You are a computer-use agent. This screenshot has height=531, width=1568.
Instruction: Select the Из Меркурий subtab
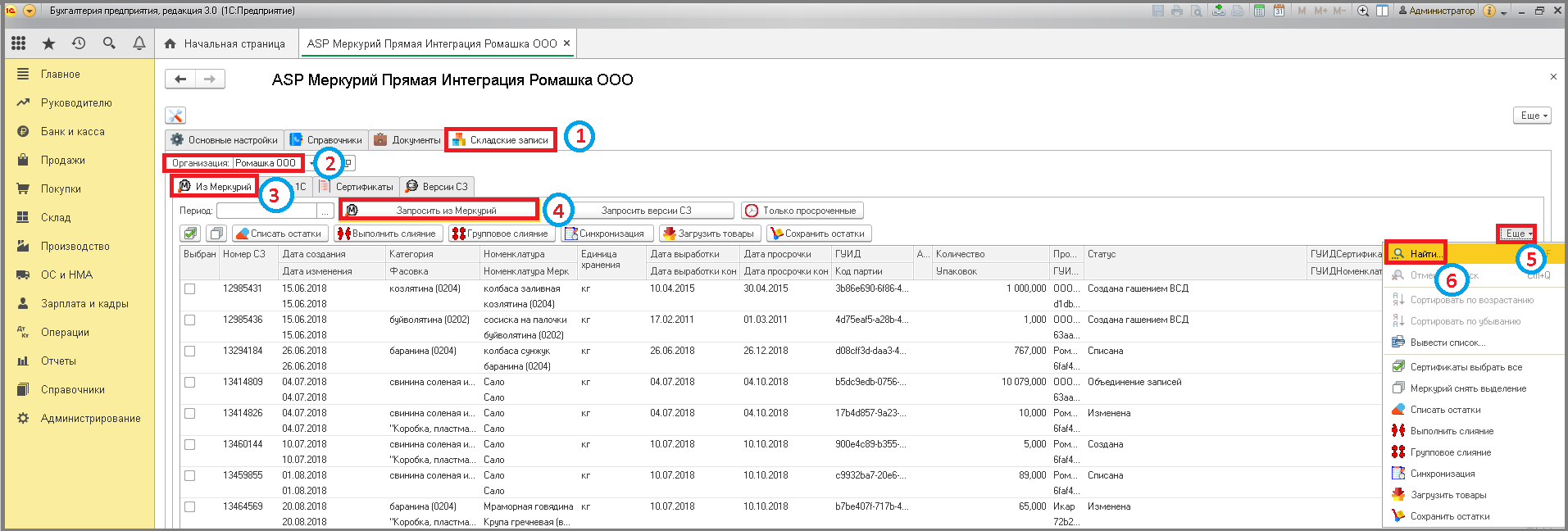(215, 187)
